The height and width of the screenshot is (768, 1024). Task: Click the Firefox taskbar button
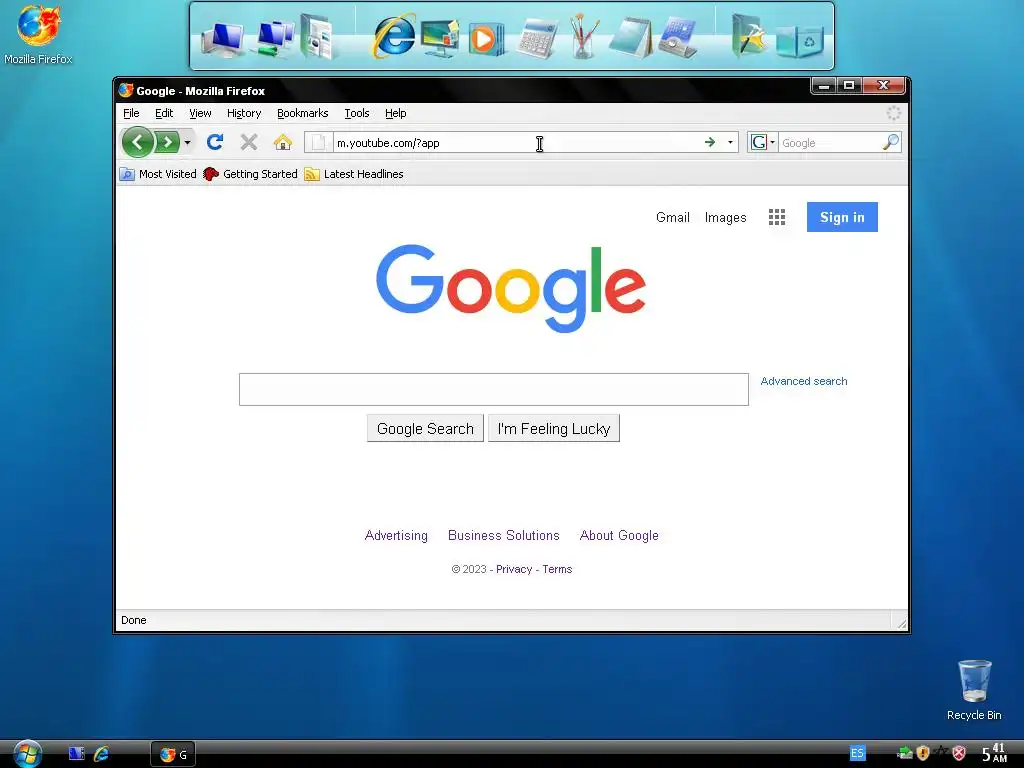click(173, 754)
